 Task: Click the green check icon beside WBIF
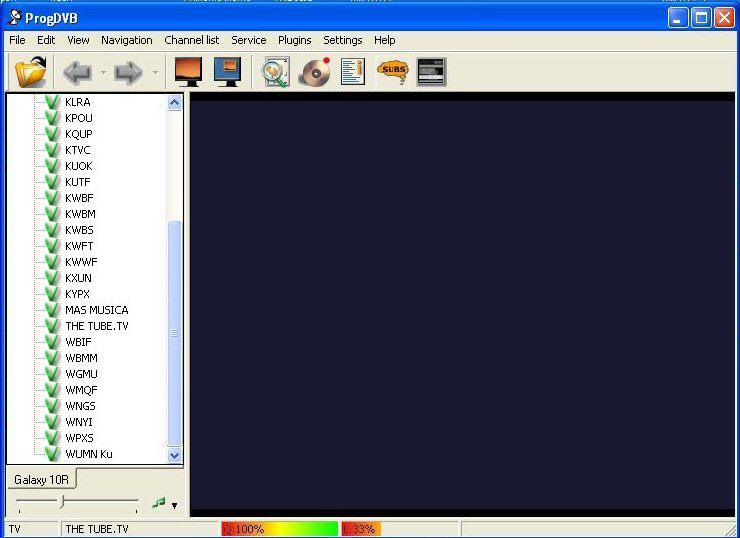[x=52, y=342]
